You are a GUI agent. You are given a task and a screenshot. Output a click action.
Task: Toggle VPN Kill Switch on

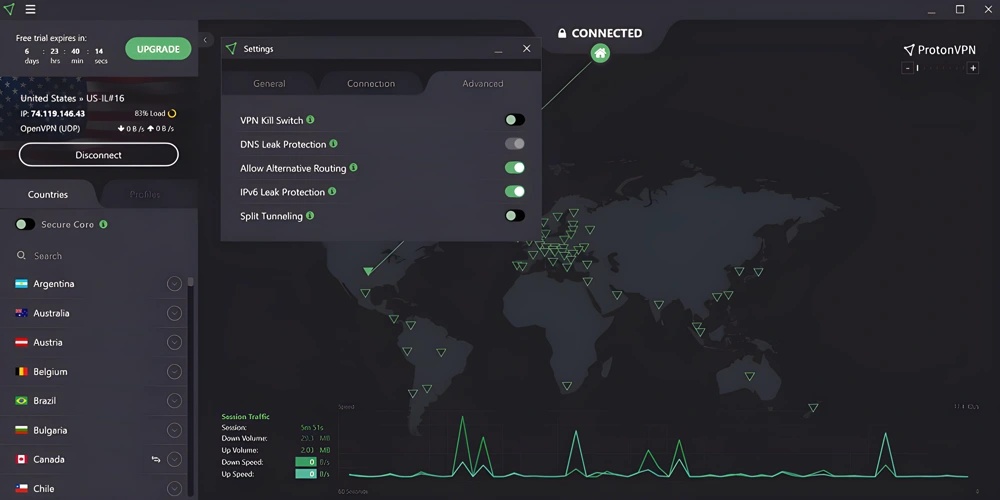[x=515, y=120]
